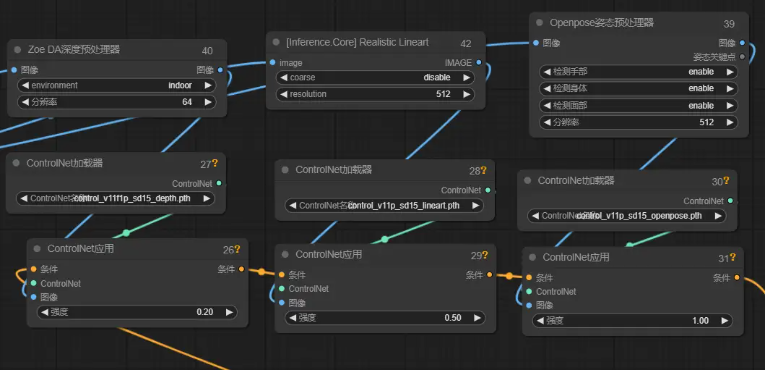
Task: Click the IMAGE output port of Realistic Lineart
Action: pyautogui.click(x=479, y=62)
